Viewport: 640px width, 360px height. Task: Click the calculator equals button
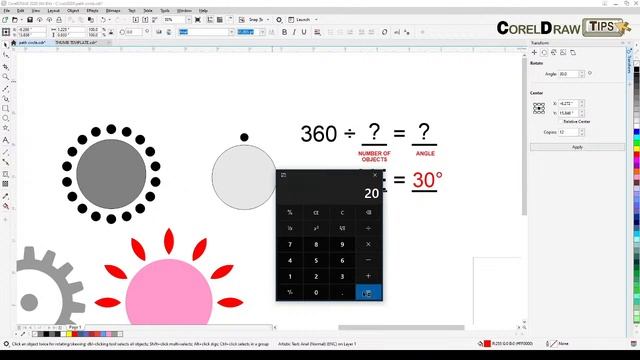[369, 292]
